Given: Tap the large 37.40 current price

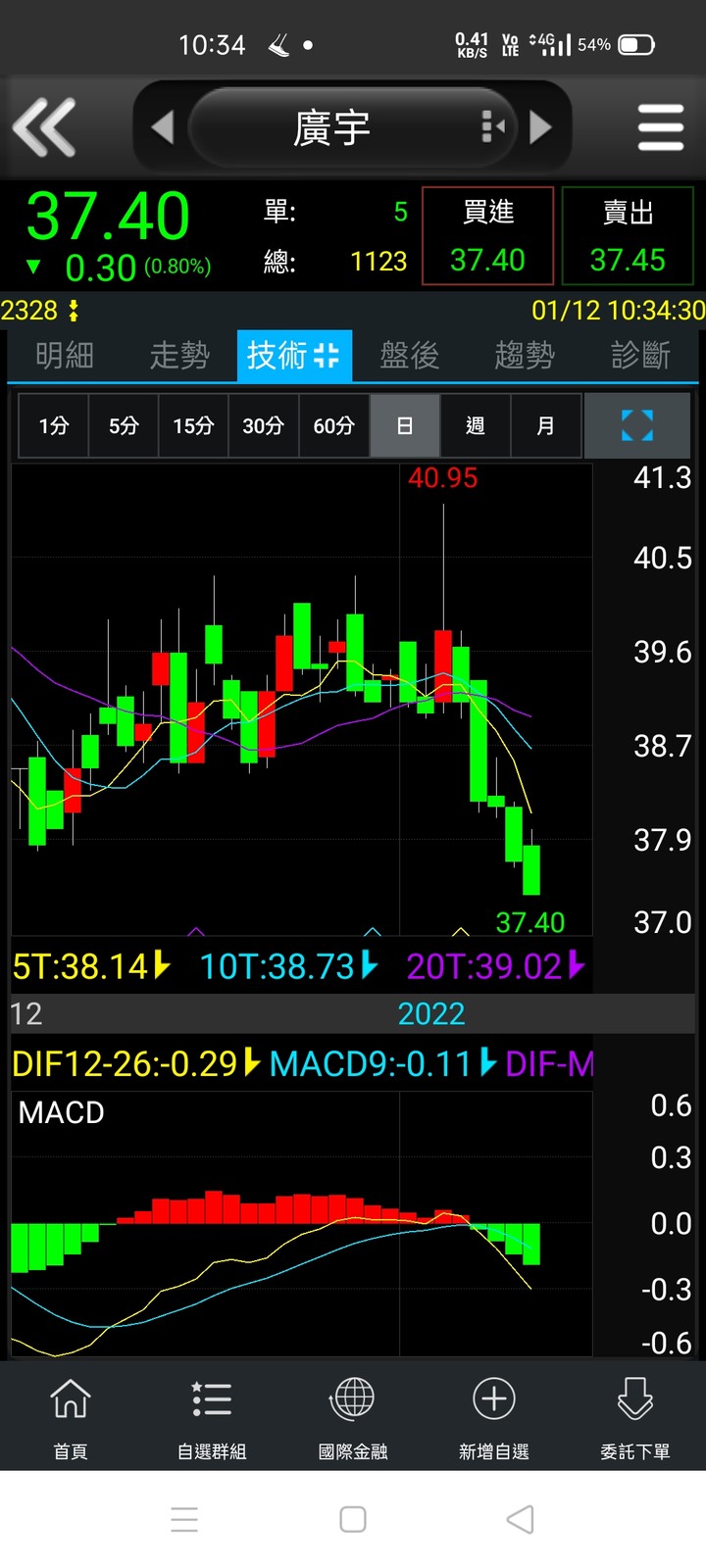Looking at the screenshot, I should [x=108, y=217].
